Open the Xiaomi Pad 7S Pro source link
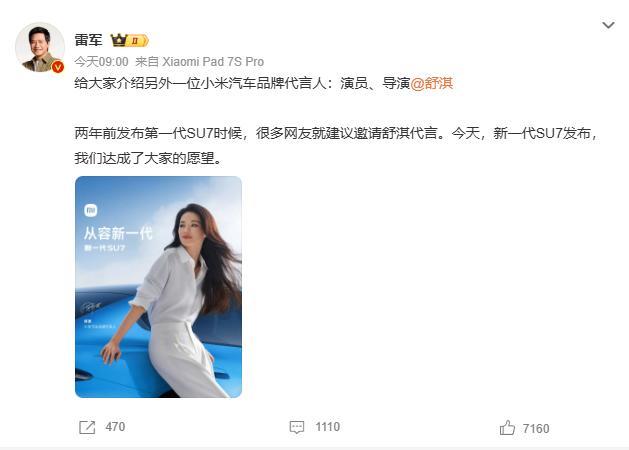This screenshot has width=629, height=450. [x=213, y=62]
